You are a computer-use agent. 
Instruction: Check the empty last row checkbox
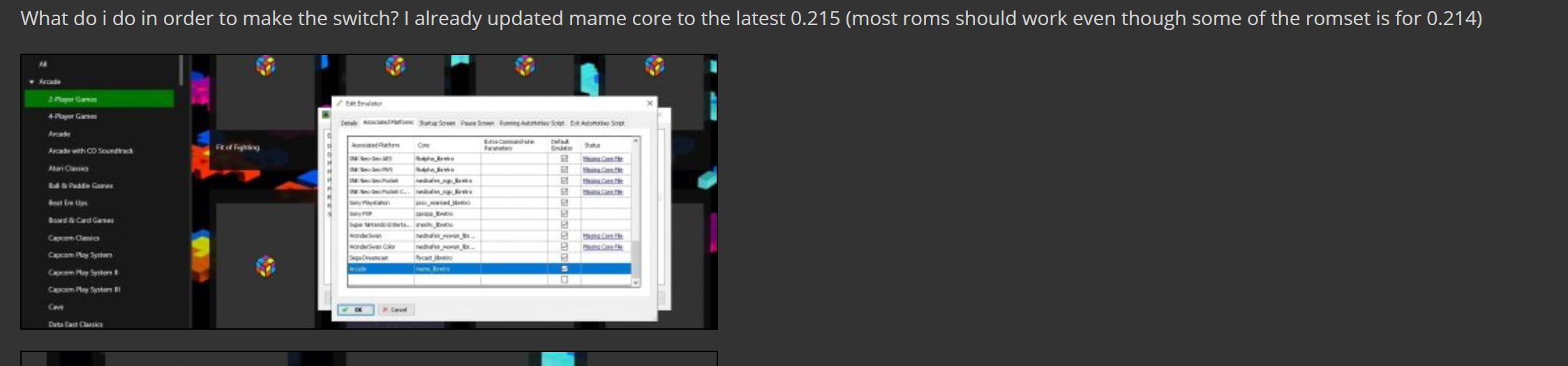(x=565, y=280)
